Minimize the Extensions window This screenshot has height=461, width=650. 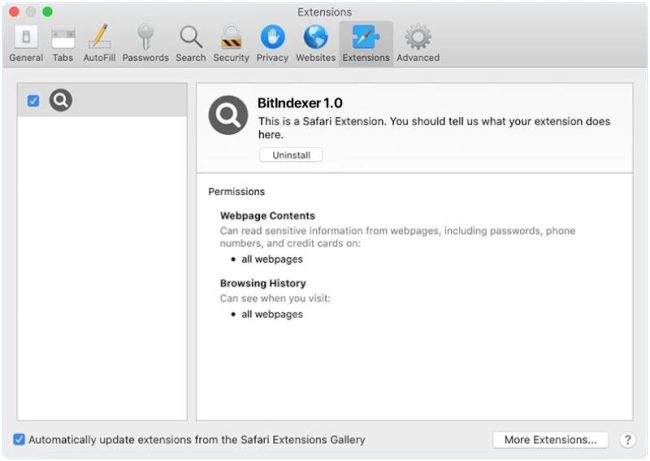click(30, 12)
